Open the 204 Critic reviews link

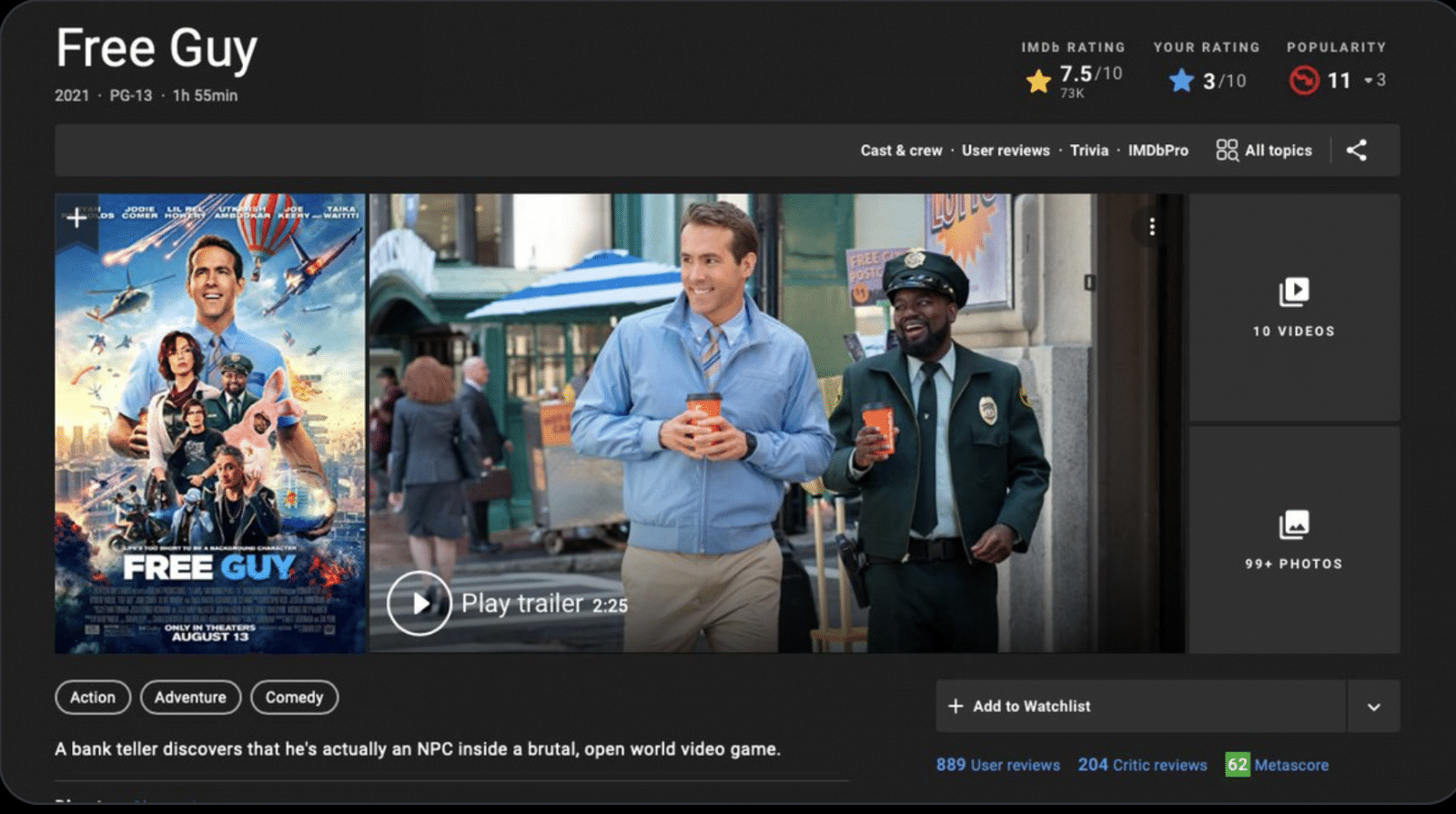point(1142,765)
